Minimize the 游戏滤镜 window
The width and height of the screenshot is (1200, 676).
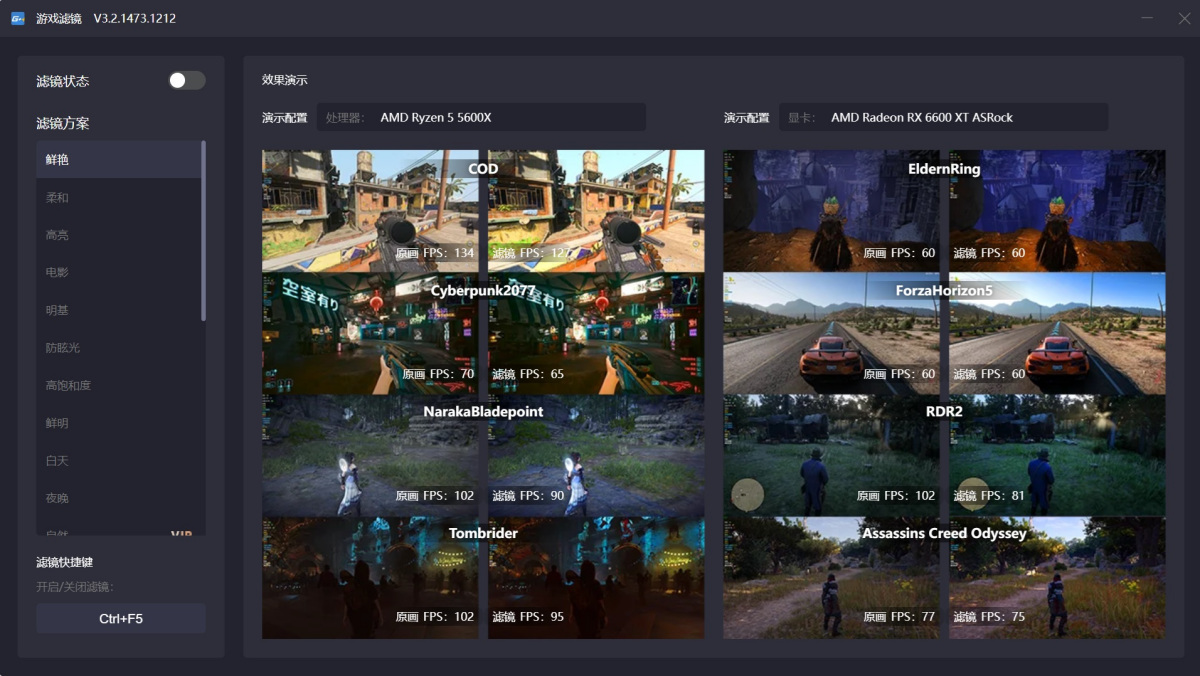click(1146, 19)
